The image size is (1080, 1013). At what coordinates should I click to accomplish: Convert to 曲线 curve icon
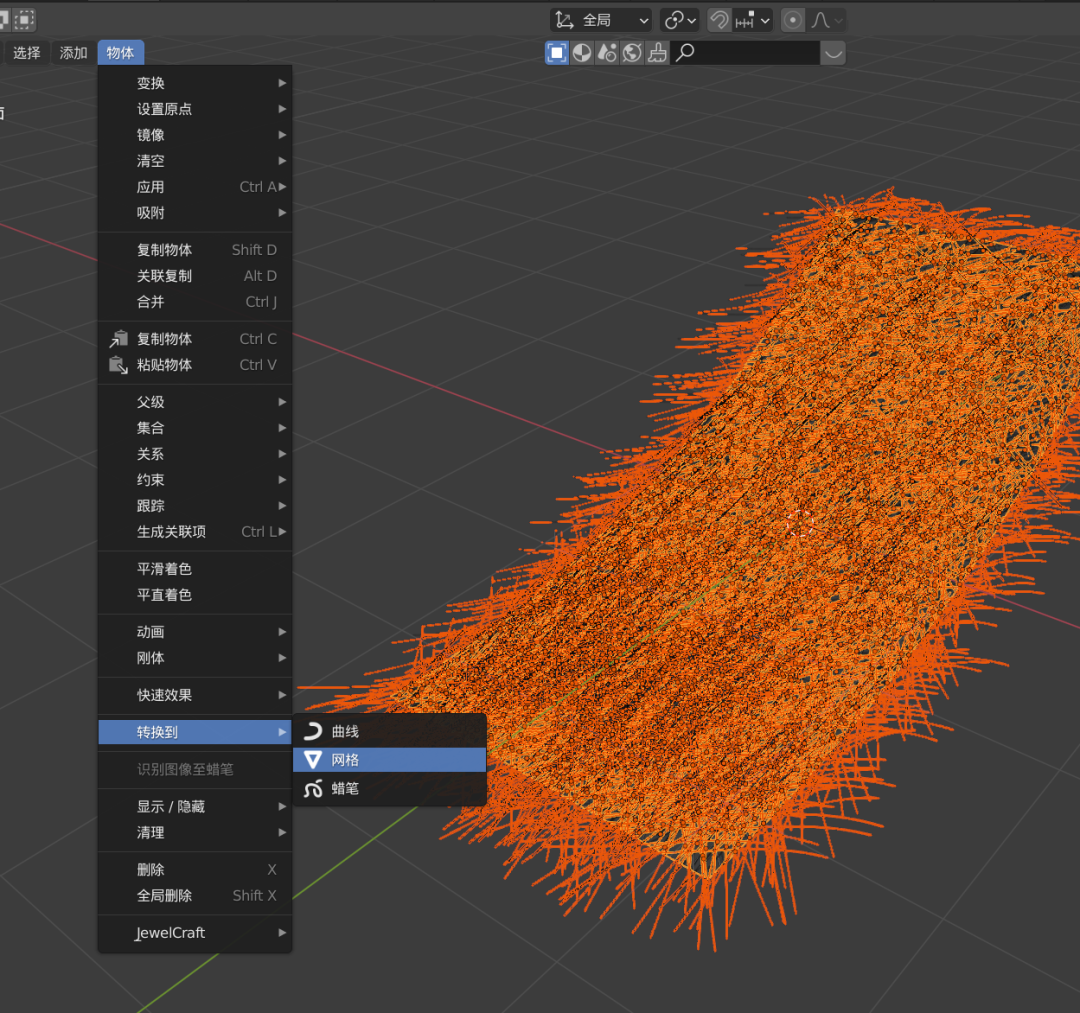coord(313,731)
